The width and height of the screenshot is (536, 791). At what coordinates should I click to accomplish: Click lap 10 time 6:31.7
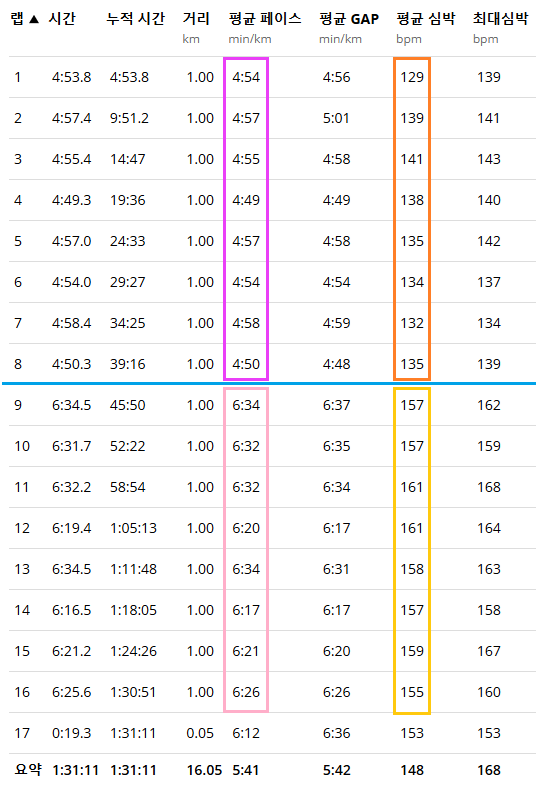72,446
